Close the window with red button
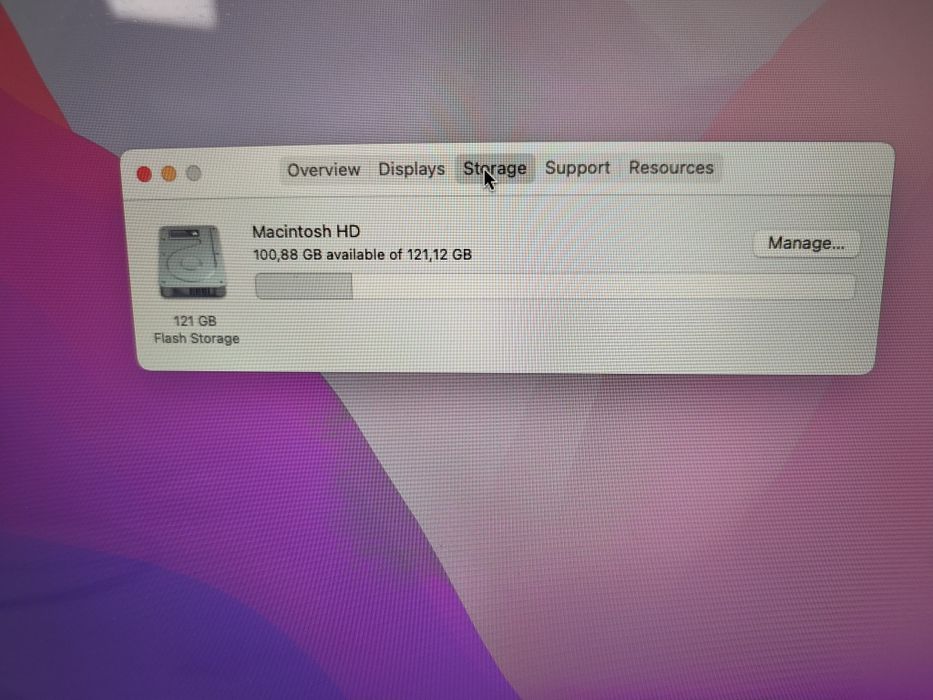Screen dimensions: 933x700 point(144,174)
